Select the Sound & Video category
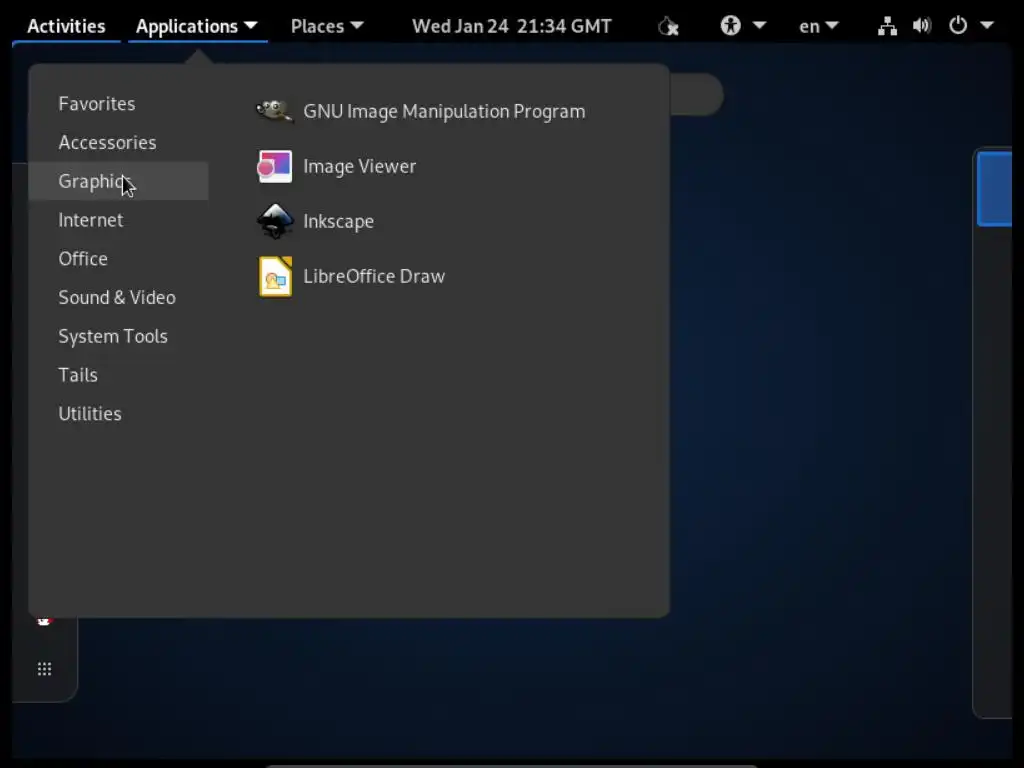The height and width of the screenshot is (768, 1024). click(x=117, y=297)
